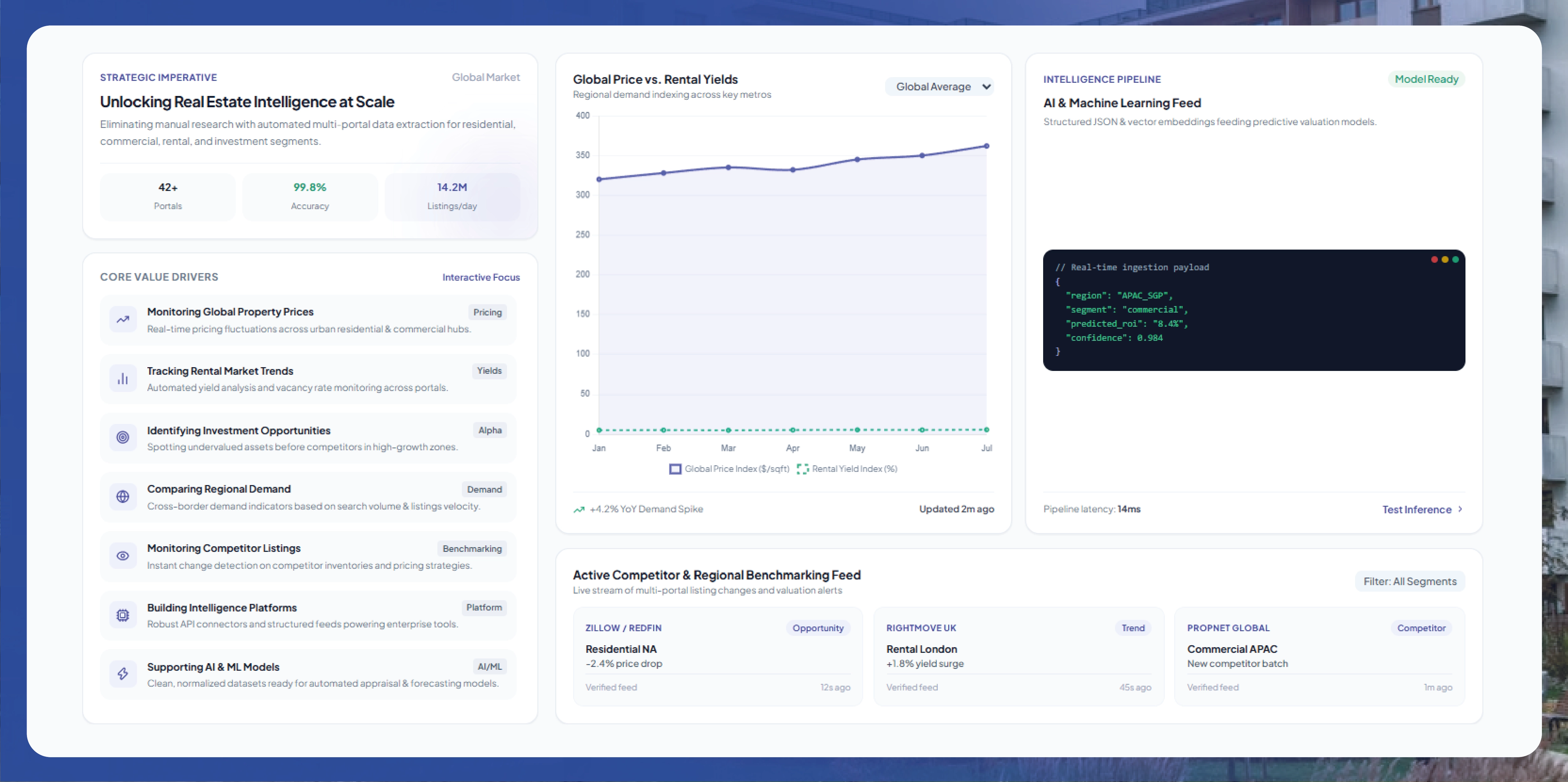Select the Benchmarking tag

(x=473, y=549)
